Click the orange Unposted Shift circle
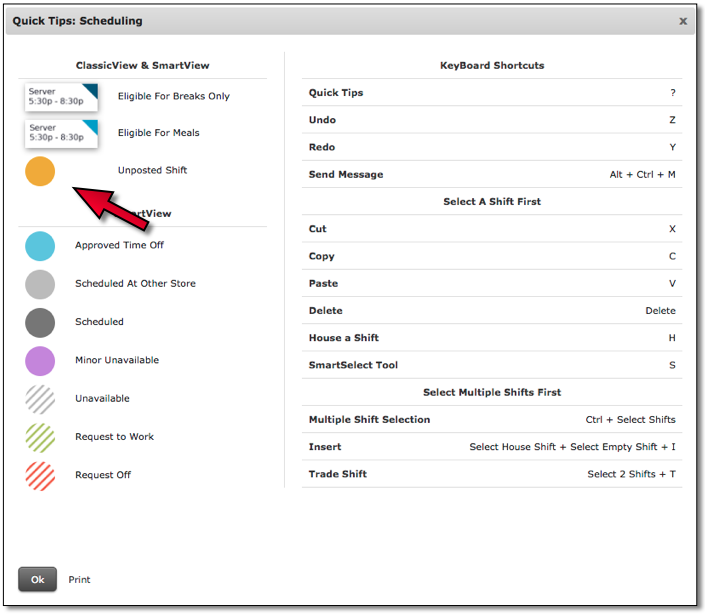Viewport: 705px width, 614px height. tap(40, 171)
